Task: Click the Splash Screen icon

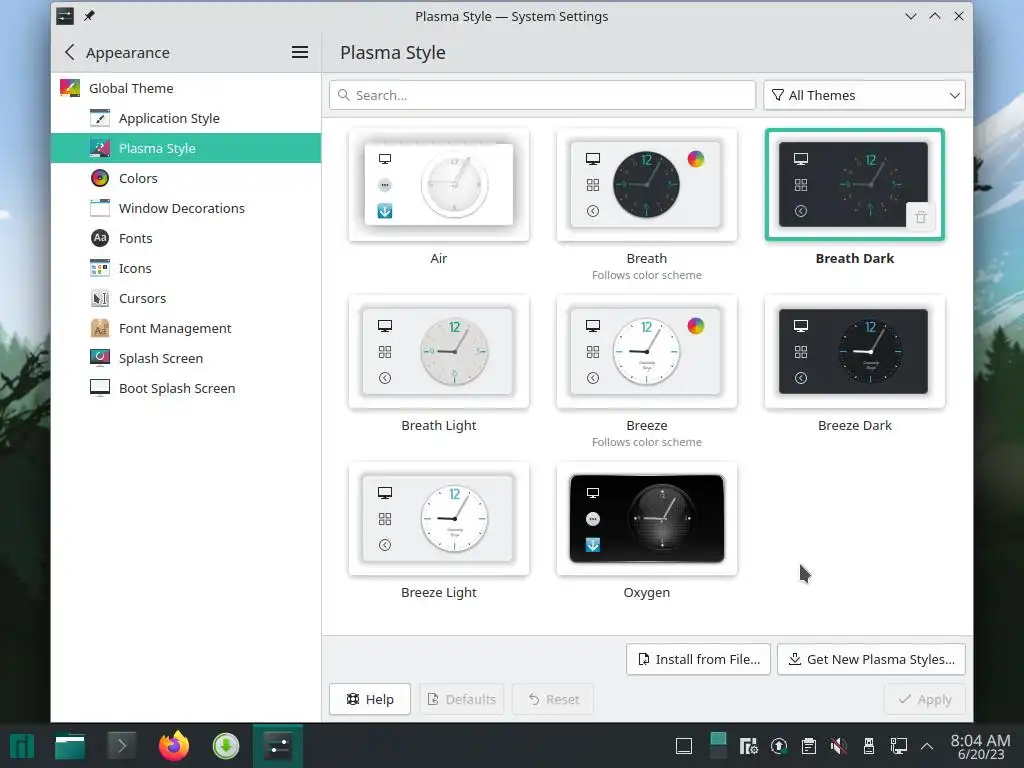Action: [x=100, y=358]
